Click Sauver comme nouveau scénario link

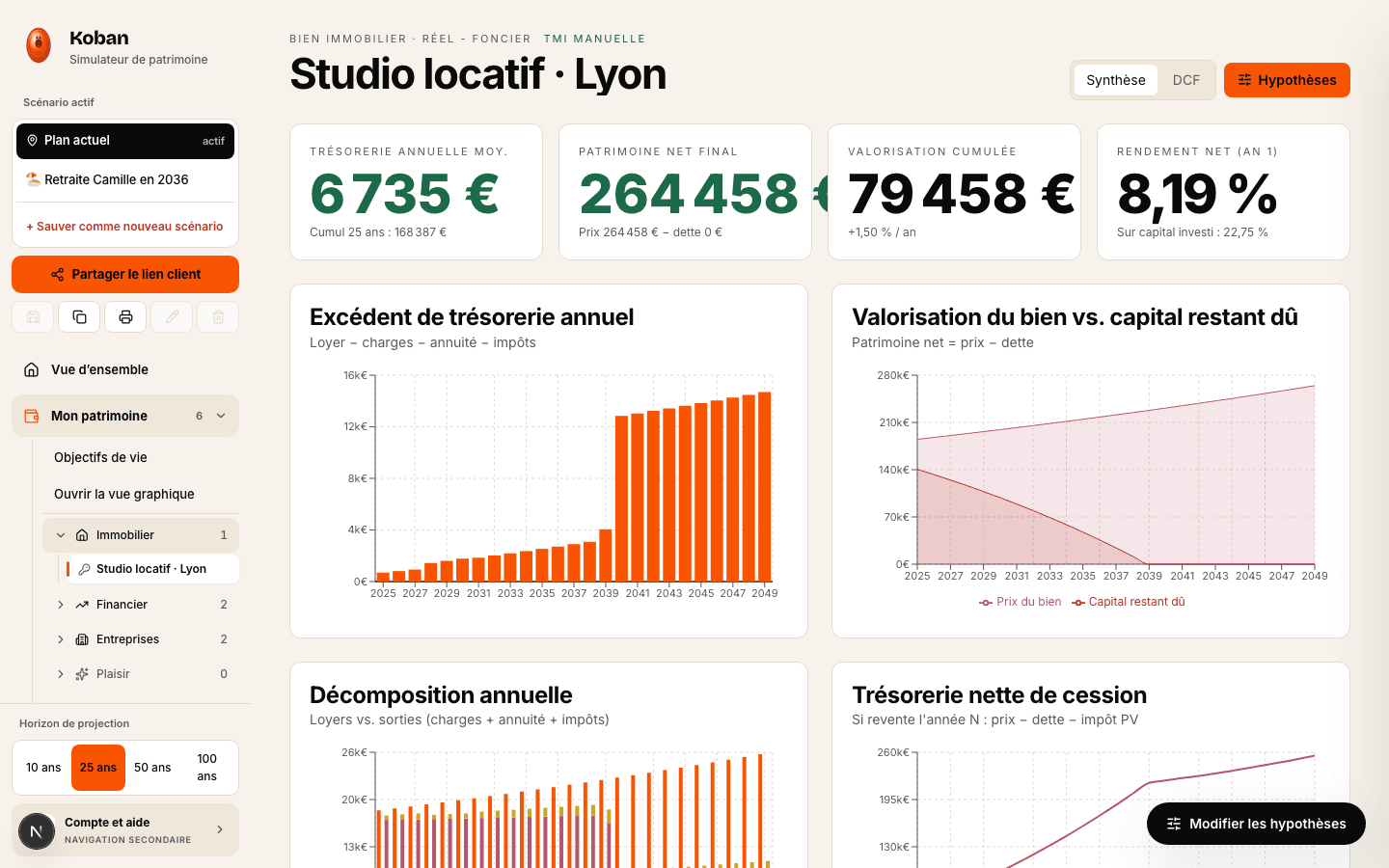124,227
